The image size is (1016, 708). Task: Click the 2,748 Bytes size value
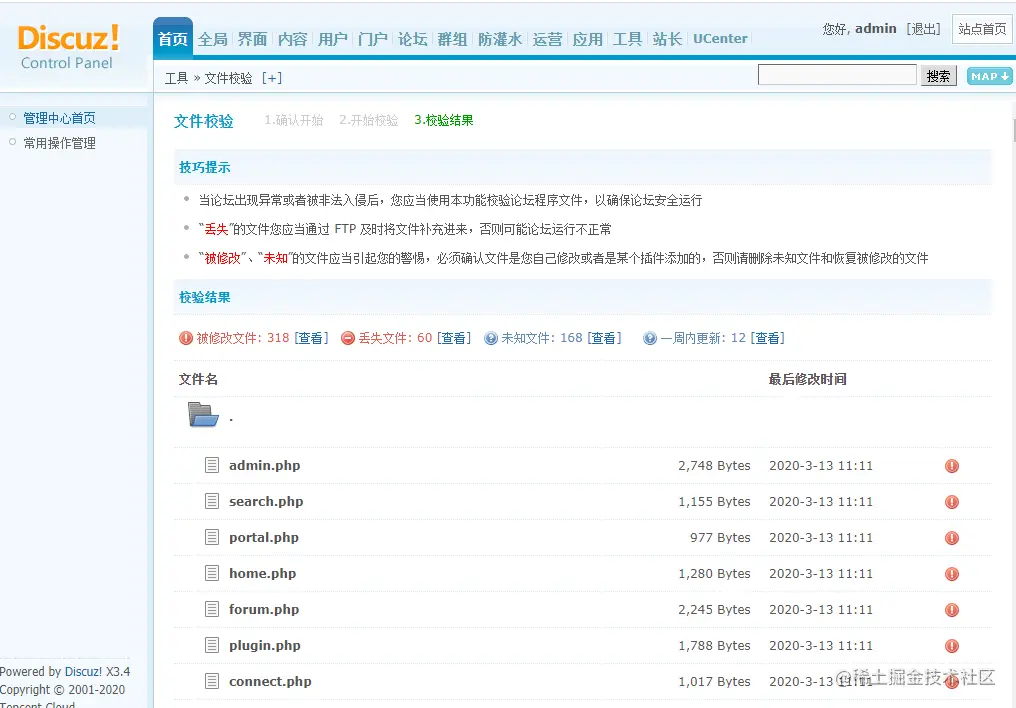(714, 466)
